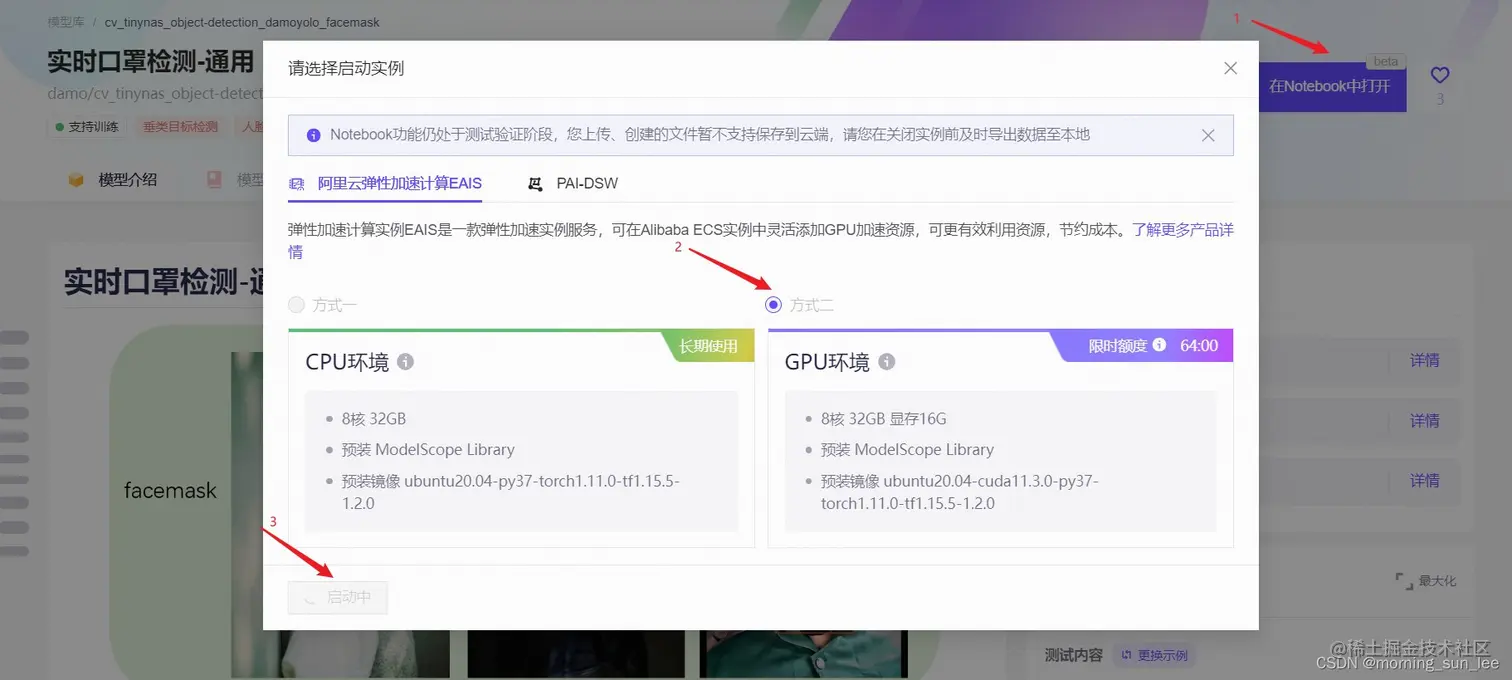Click the 启动中 start button

click(x=337, y=597)
